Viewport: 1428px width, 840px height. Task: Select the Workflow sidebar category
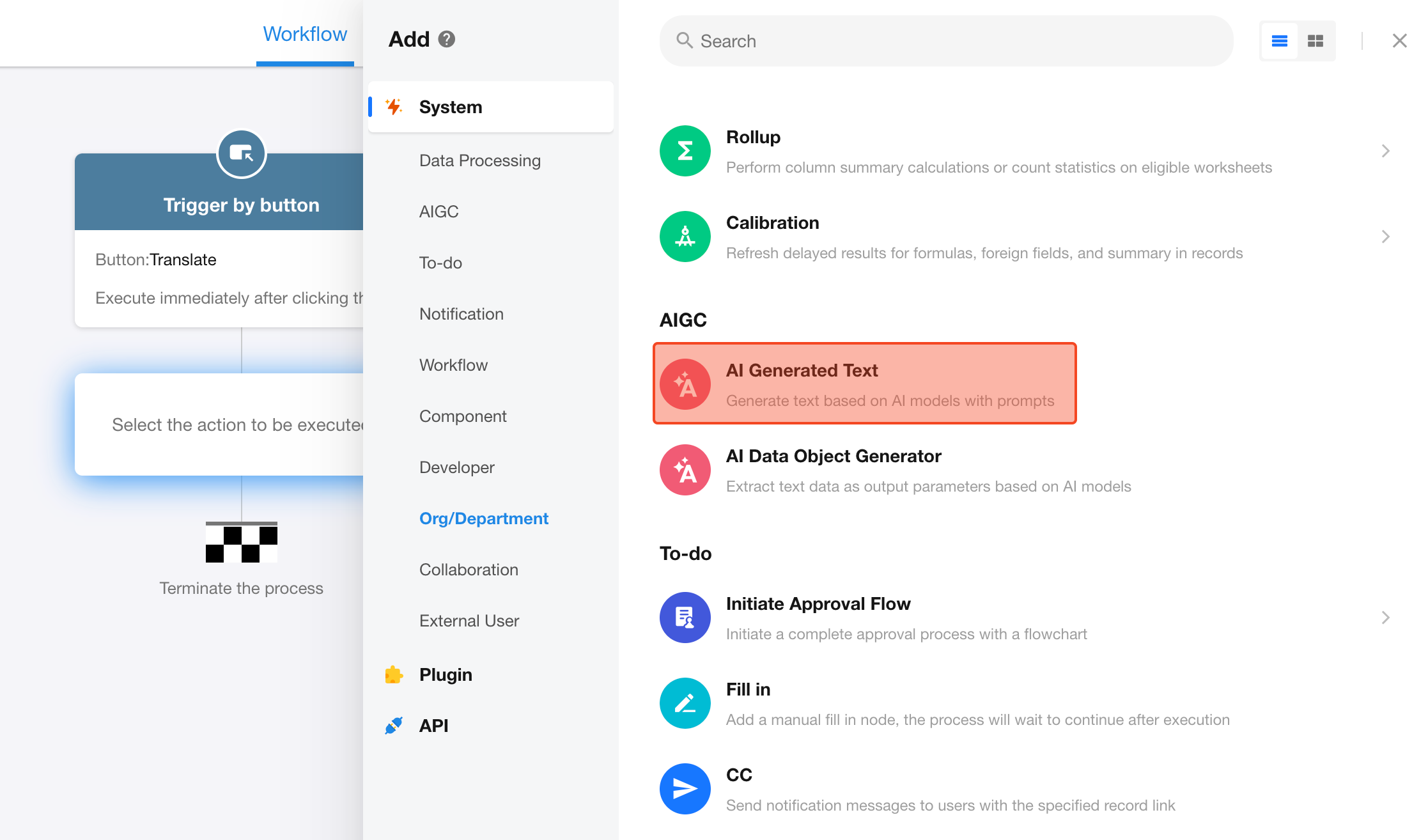point(453,365)
